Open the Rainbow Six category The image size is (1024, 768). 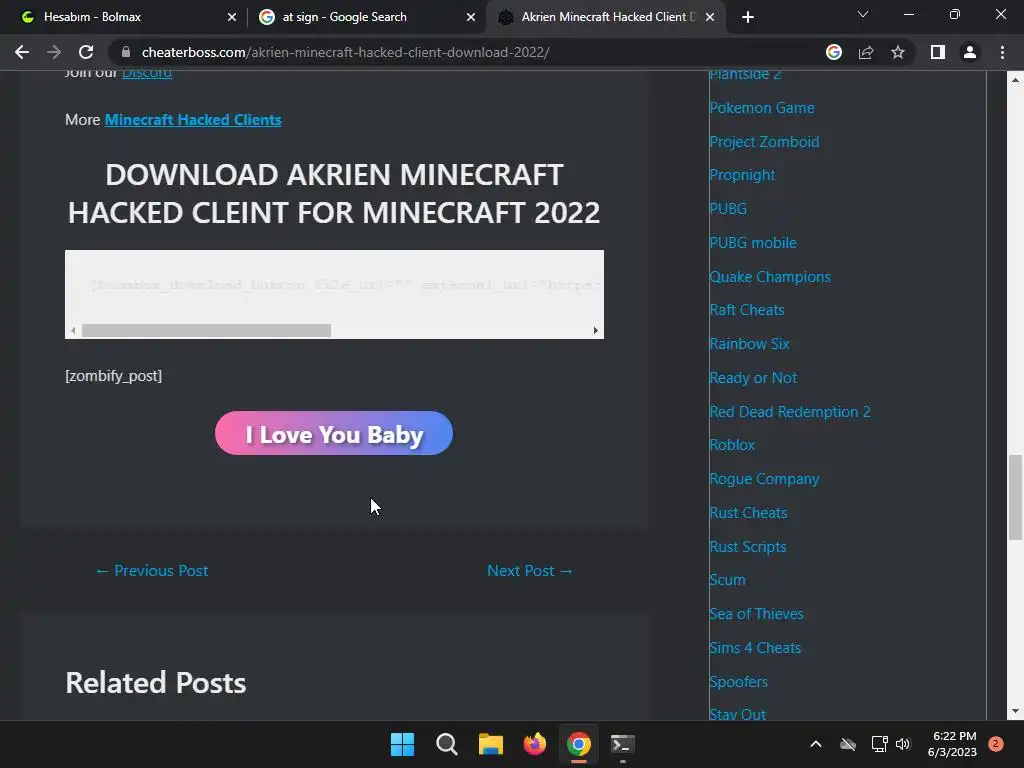[x=749, y=344]
